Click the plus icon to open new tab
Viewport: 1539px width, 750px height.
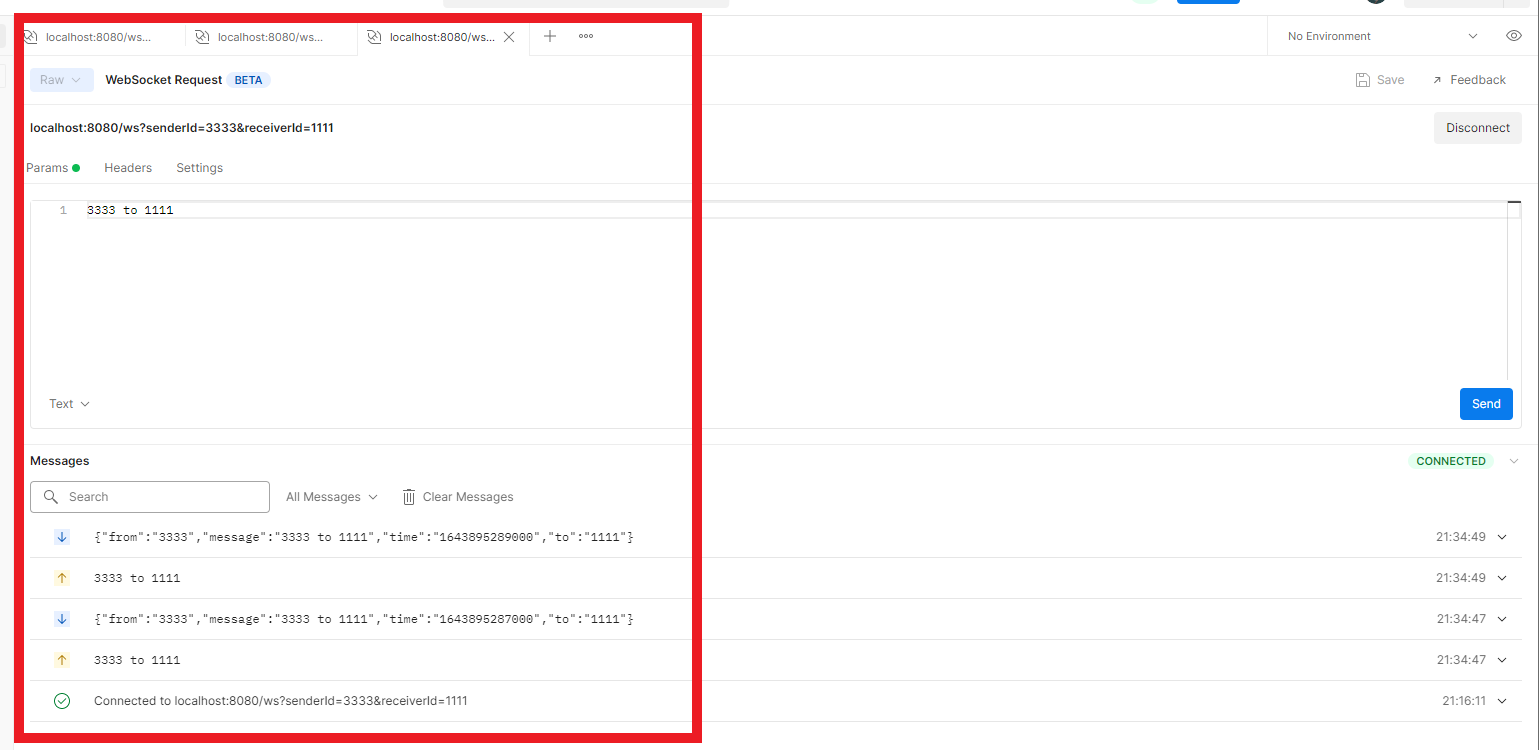pos(549,36)
